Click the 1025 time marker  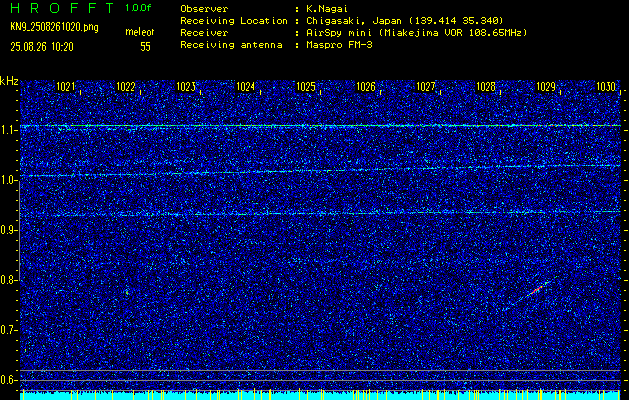click(x=306, y=87)
